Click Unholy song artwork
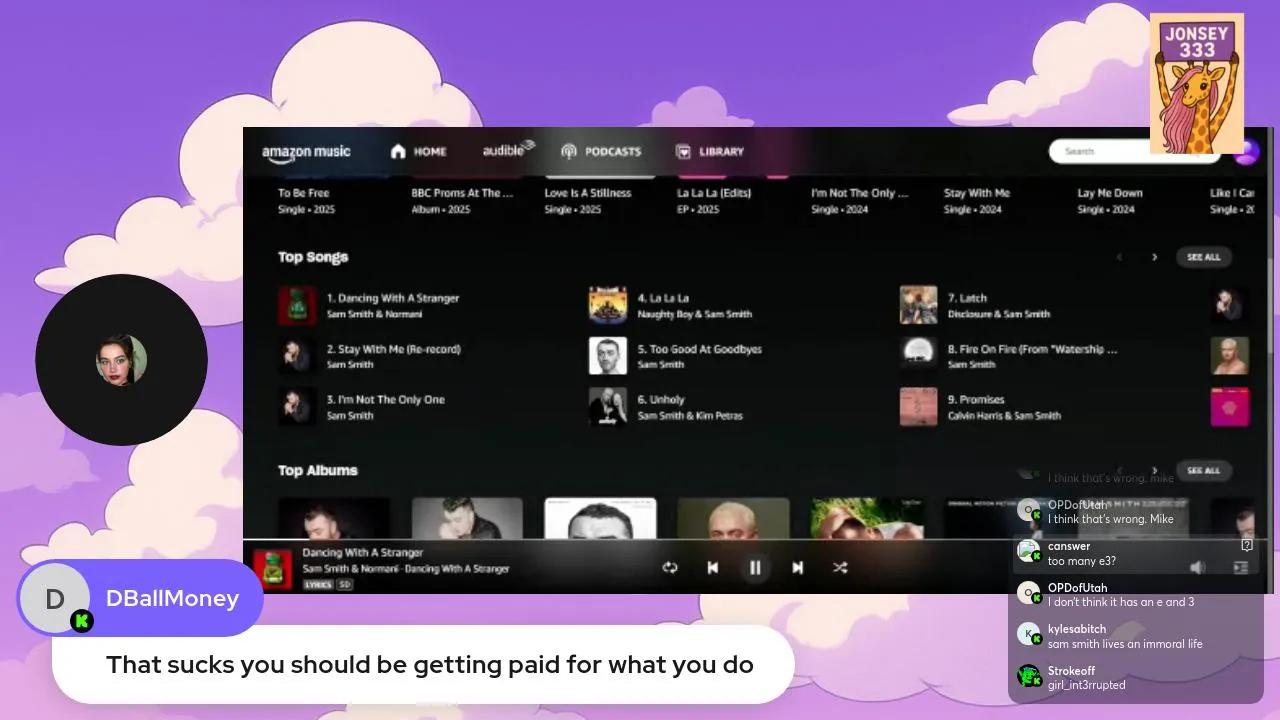The height and width of the screenshot is (720, 1280). click(x=608, y=406)
